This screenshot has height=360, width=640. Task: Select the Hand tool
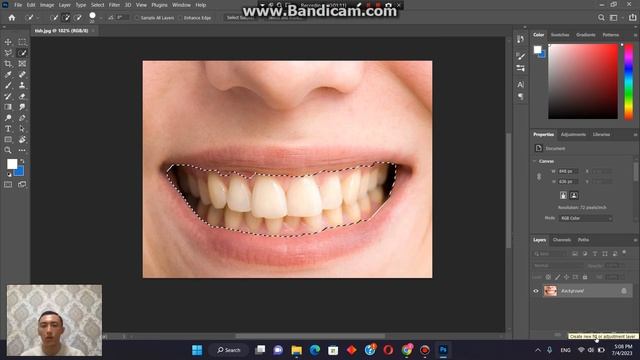pos(22,140)
